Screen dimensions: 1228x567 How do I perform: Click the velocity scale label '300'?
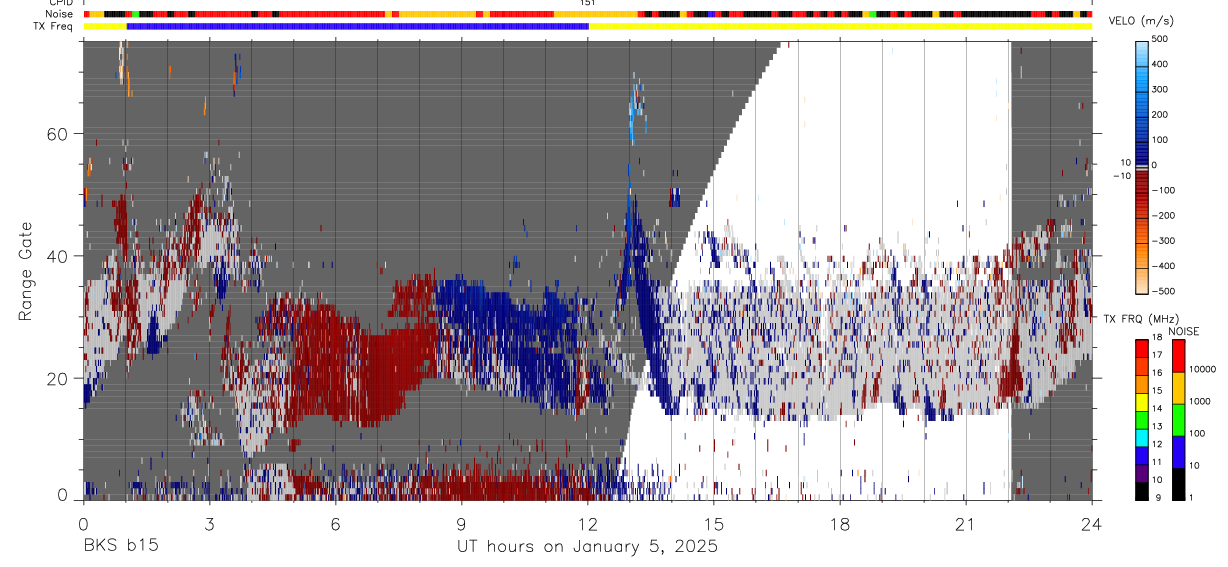[1160, 89]
